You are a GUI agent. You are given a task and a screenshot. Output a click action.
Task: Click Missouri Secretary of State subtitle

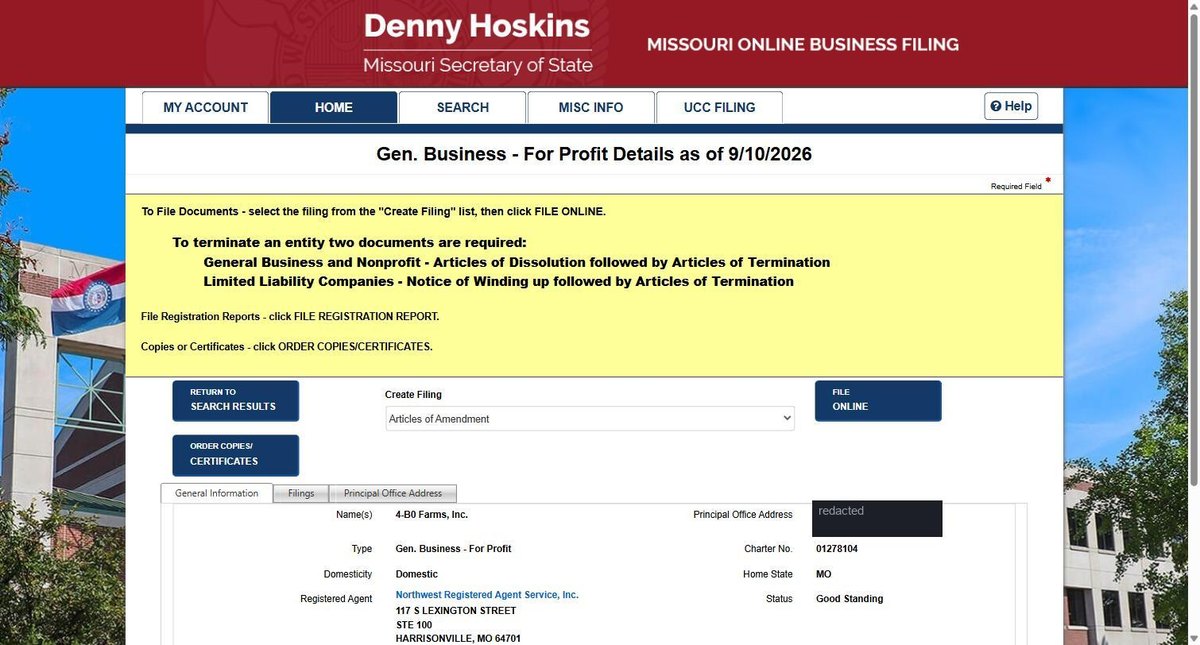478,66
